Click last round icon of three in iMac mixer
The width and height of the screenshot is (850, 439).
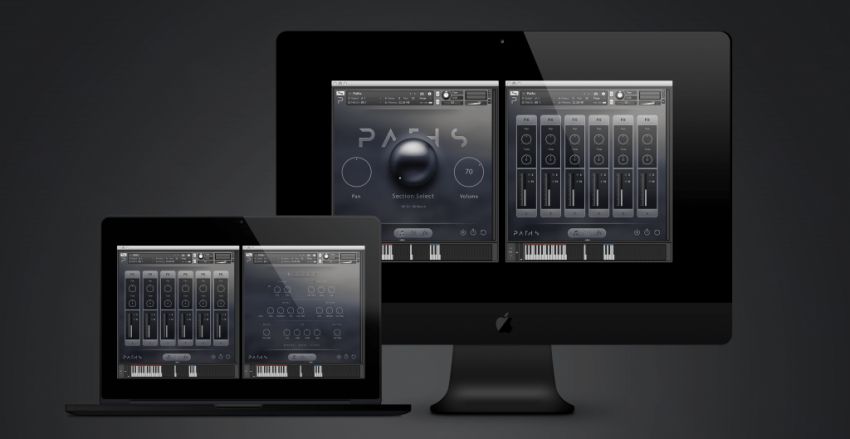click(x=657, y=233)
